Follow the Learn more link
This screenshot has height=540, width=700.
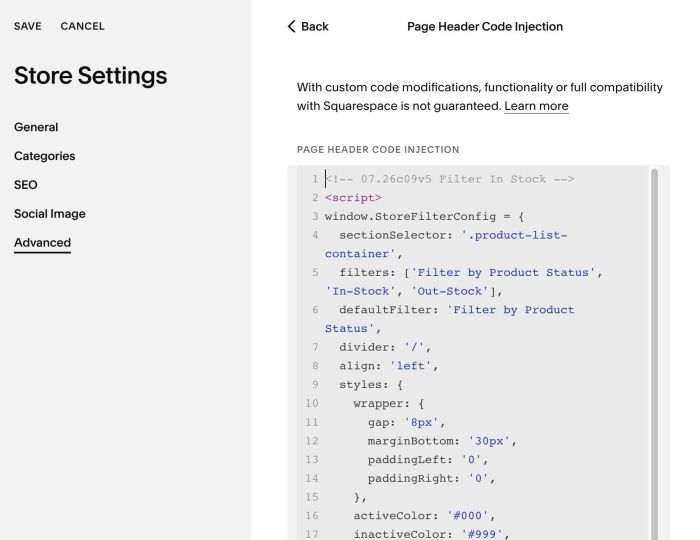(x=536, y=106)
